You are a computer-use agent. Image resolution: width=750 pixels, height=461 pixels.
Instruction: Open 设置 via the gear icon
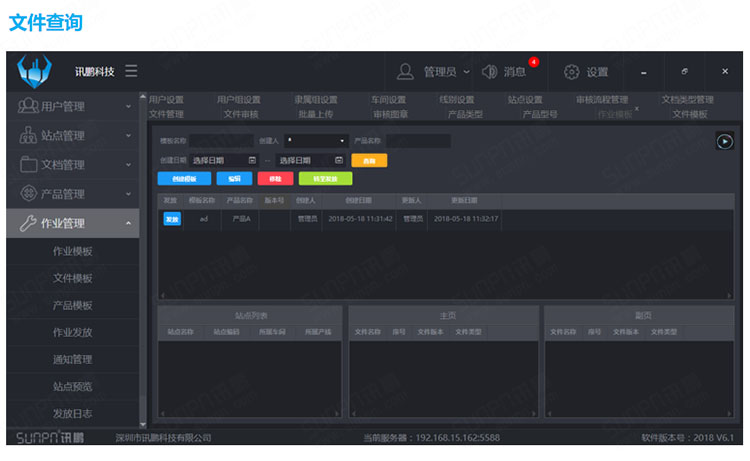pos(571,72)
